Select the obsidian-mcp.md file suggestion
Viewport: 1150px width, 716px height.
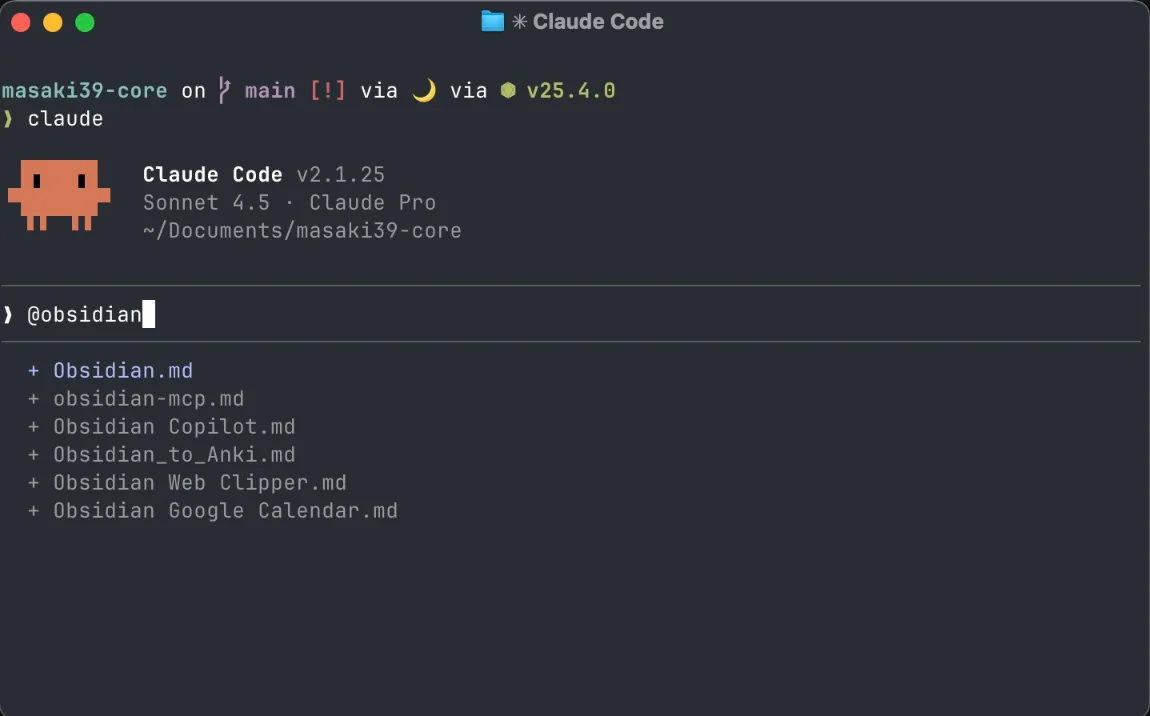(148, 399)
